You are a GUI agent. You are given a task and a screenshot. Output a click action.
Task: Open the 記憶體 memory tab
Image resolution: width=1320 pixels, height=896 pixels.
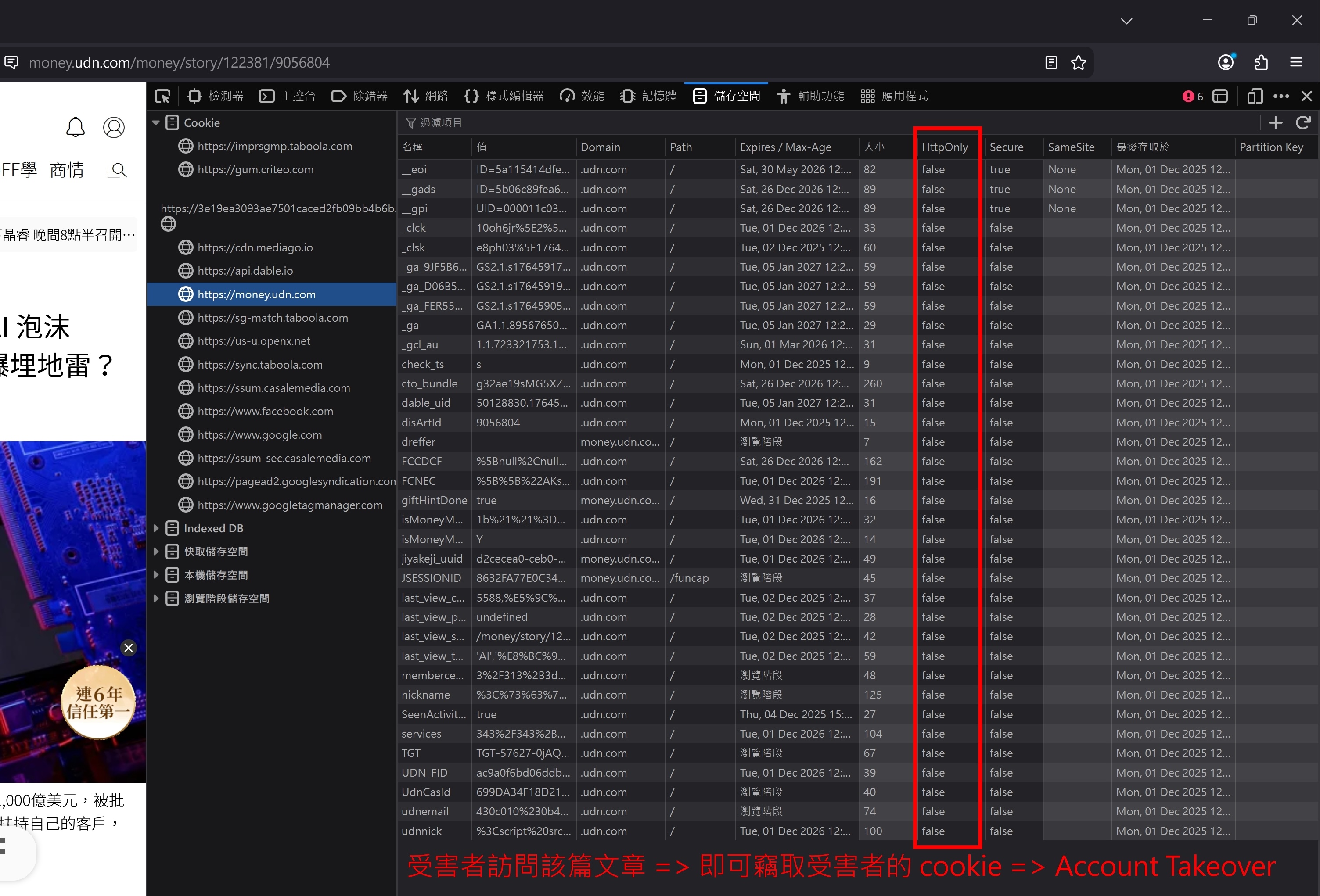pyautogui.click(x=649, y=97)
